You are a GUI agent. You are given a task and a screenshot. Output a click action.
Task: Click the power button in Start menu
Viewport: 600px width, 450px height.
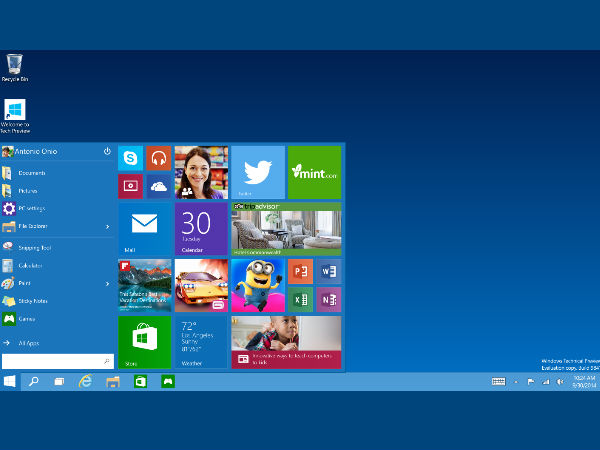click(x=107, y=152)
